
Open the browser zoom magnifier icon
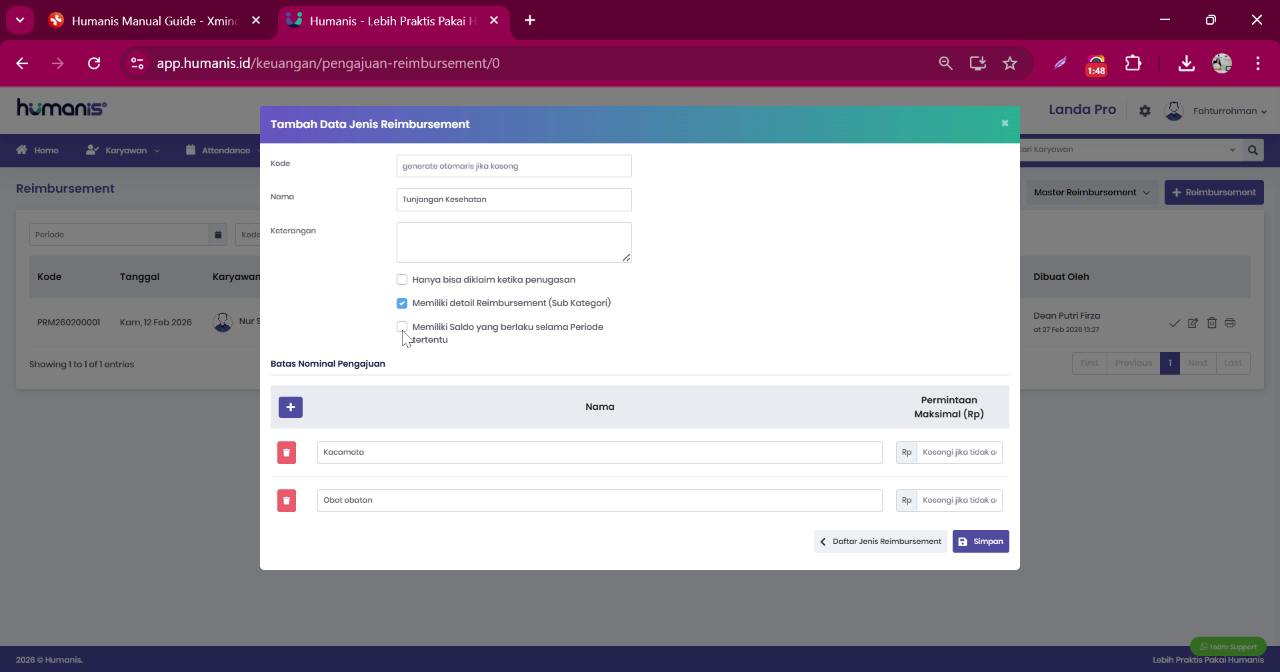coord(946,63)
